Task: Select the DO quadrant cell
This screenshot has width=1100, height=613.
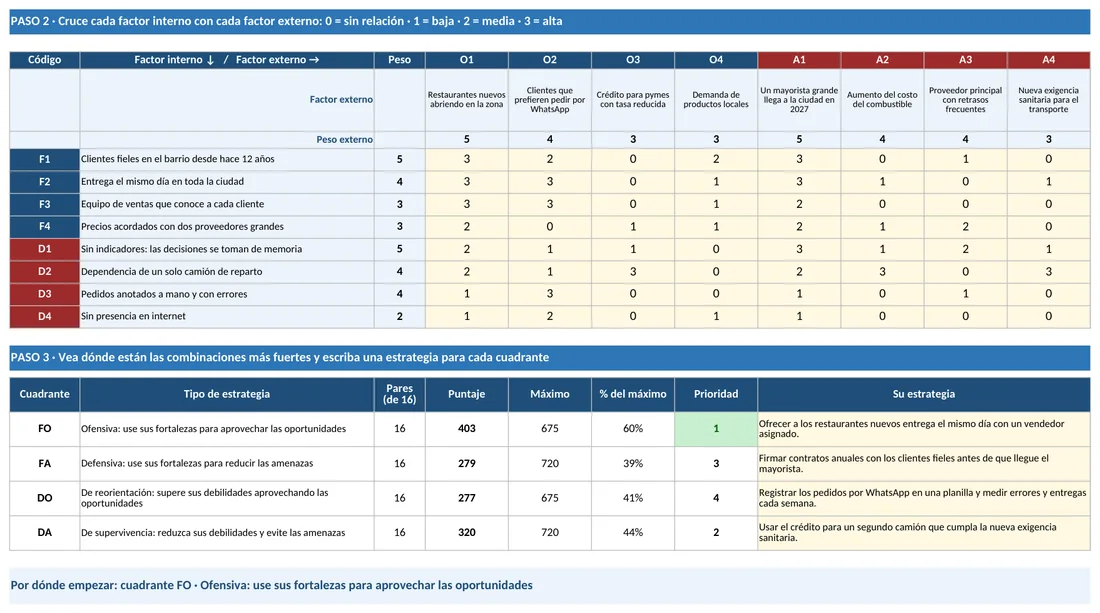Action: click(x=44, y=498)
